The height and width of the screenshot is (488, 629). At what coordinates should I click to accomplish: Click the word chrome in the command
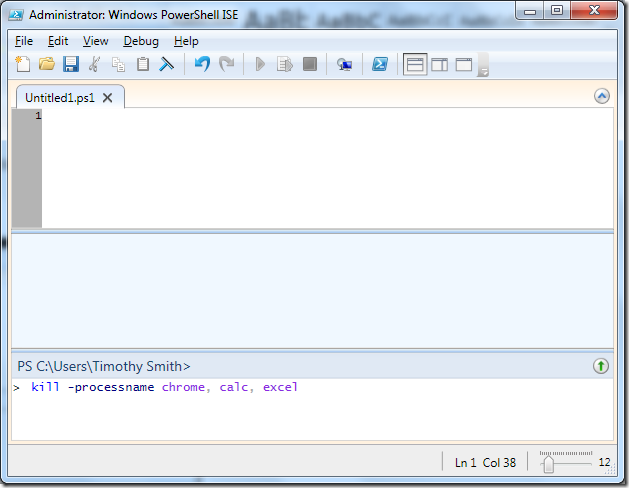[183, 387]
